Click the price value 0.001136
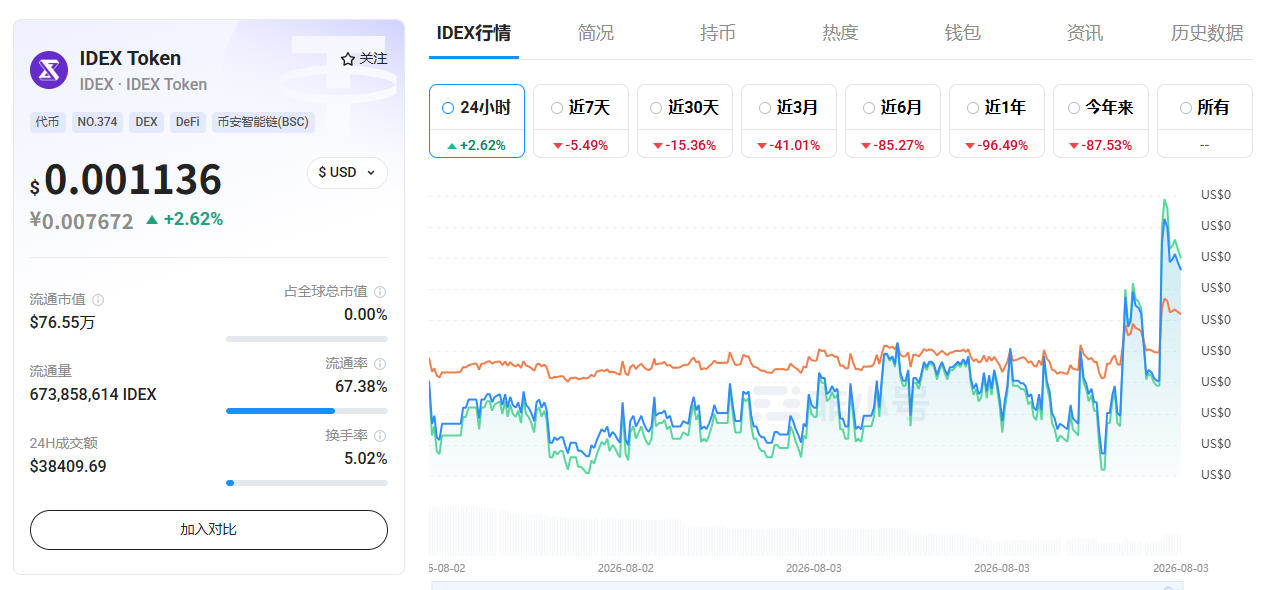The image size is (1268, 590). pyautogui.click(x=133, y=180)
